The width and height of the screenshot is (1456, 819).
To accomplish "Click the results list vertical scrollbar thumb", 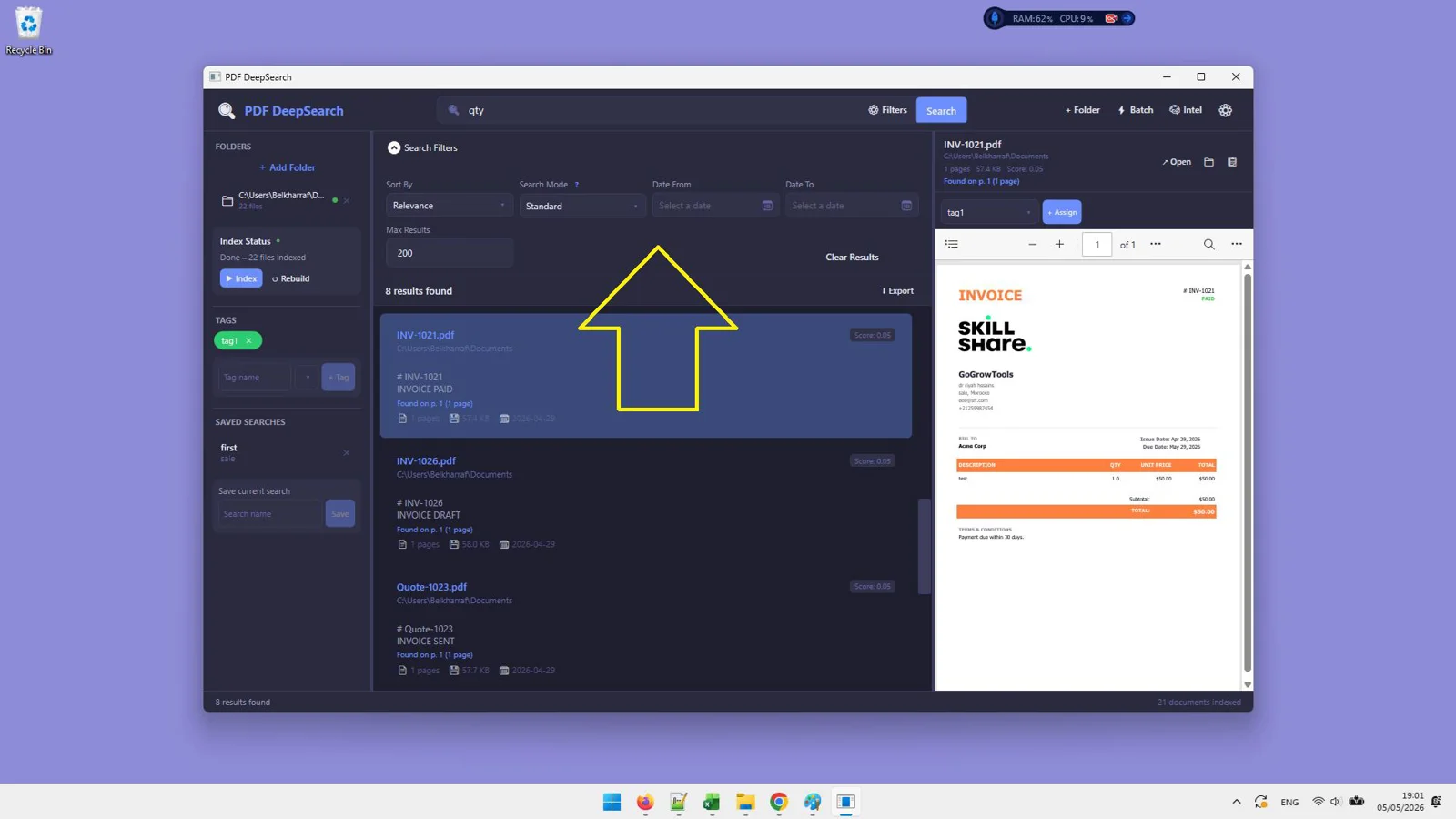I will (x=924, y=546).
